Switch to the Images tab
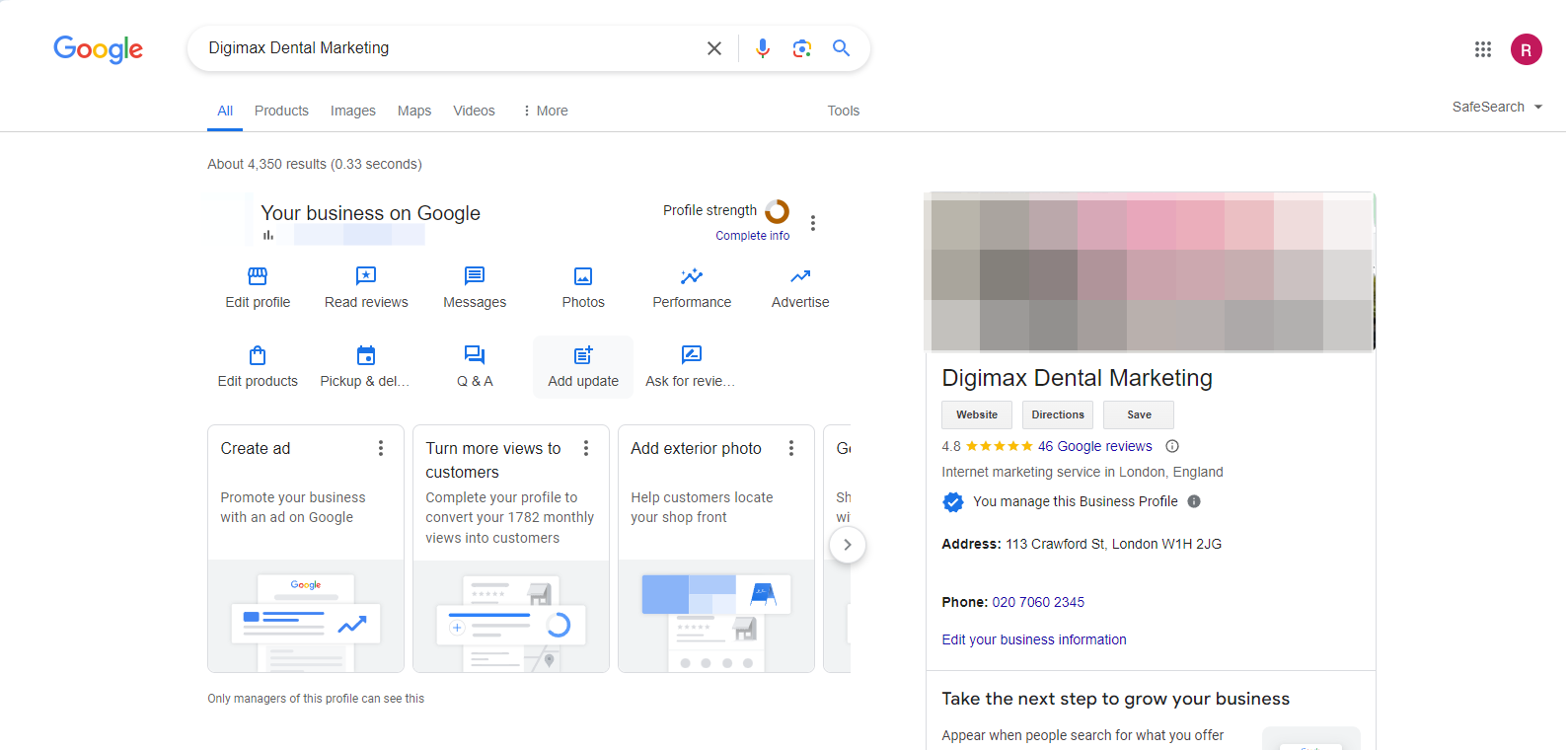 pyautogui.click(x=353, y=111)
